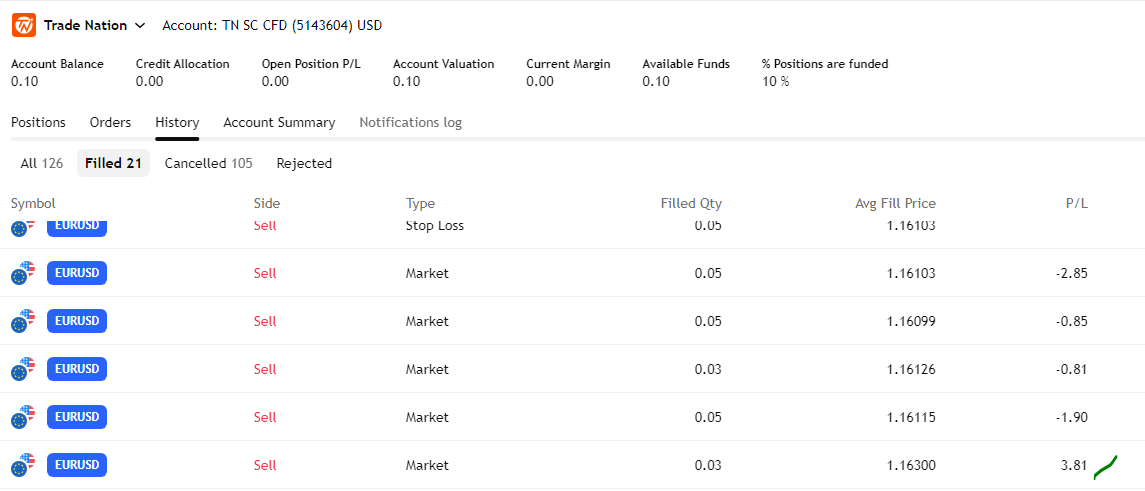Click the EUR/USD flag icon at 1.16115 row
1145x491 pixels.
23,417
